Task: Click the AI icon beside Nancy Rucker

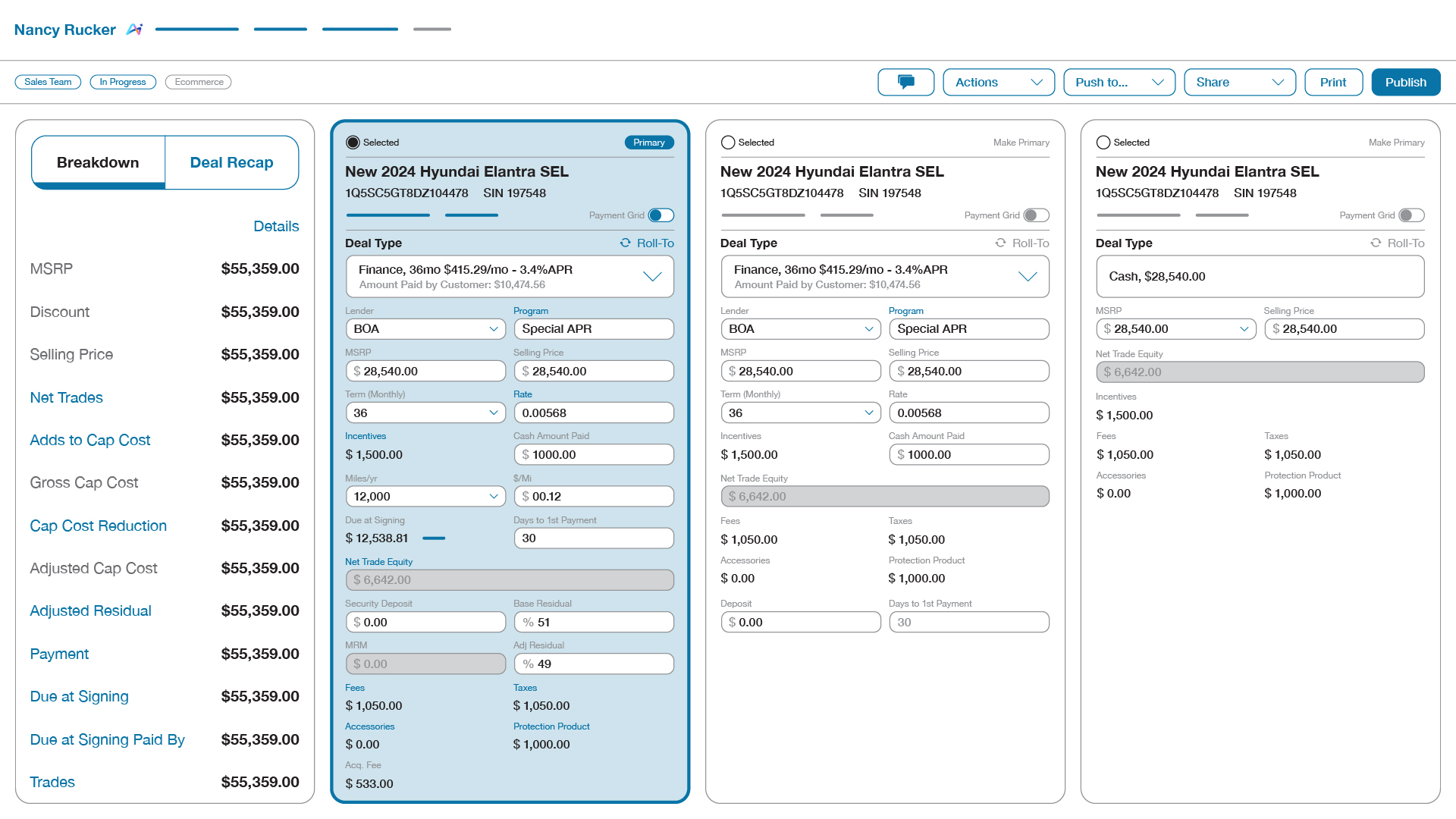Action: tap(135, 29)
